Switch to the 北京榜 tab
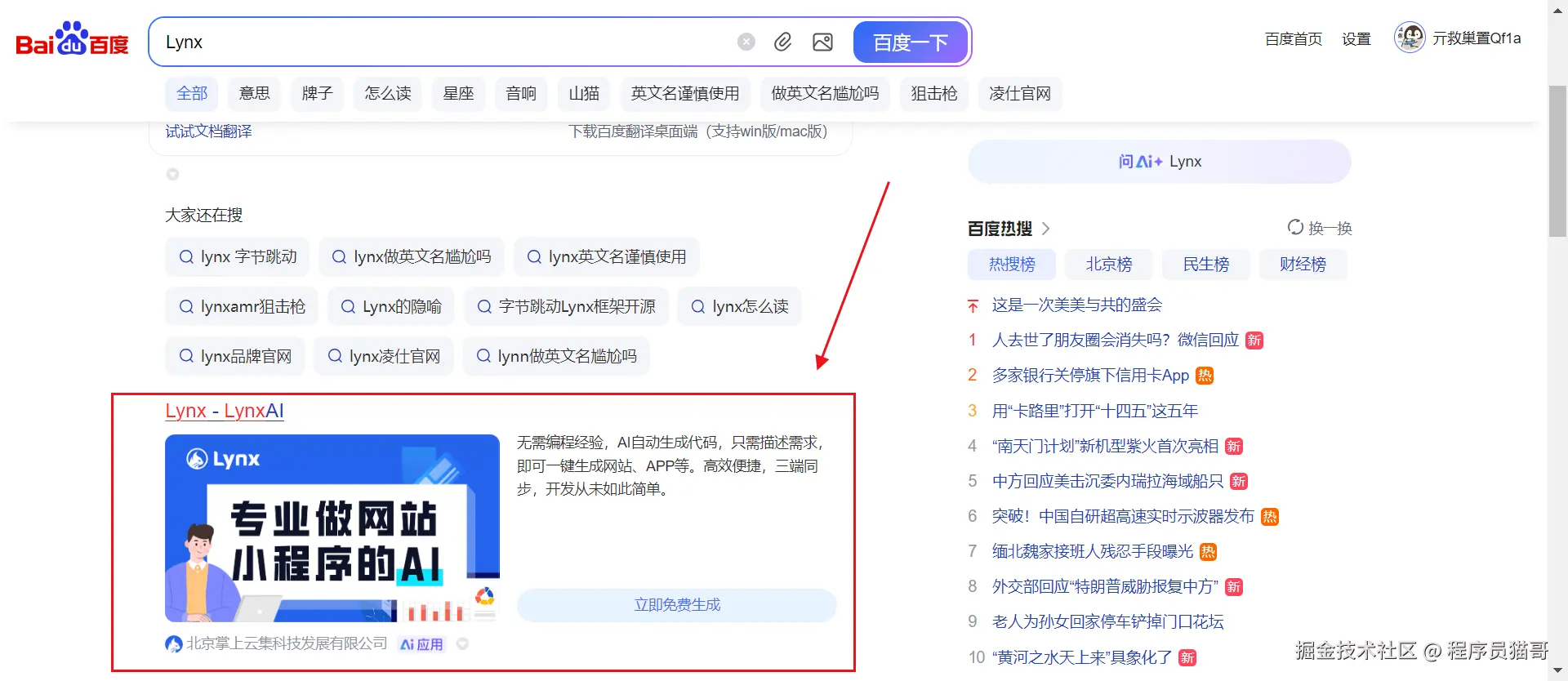This screenshot has height=681, width=1568. (1109, 265)
